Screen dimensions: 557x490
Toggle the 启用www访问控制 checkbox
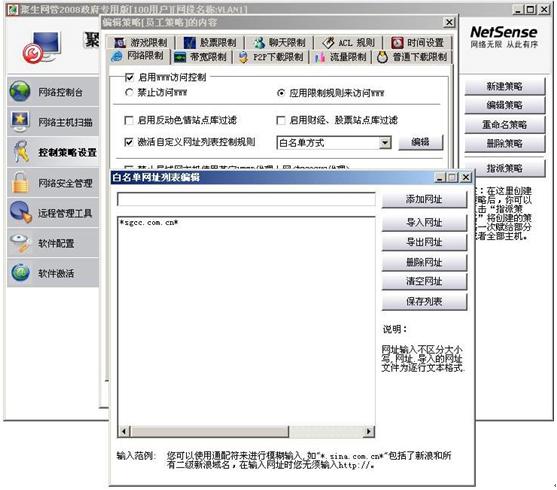click(x=129, y=77)
